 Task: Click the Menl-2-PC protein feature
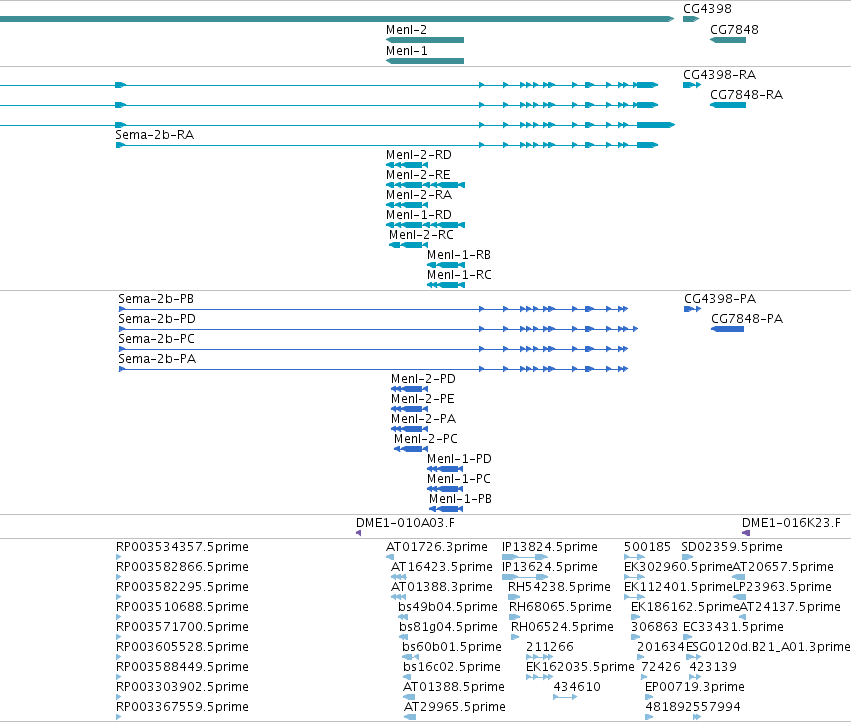point(411,449)
